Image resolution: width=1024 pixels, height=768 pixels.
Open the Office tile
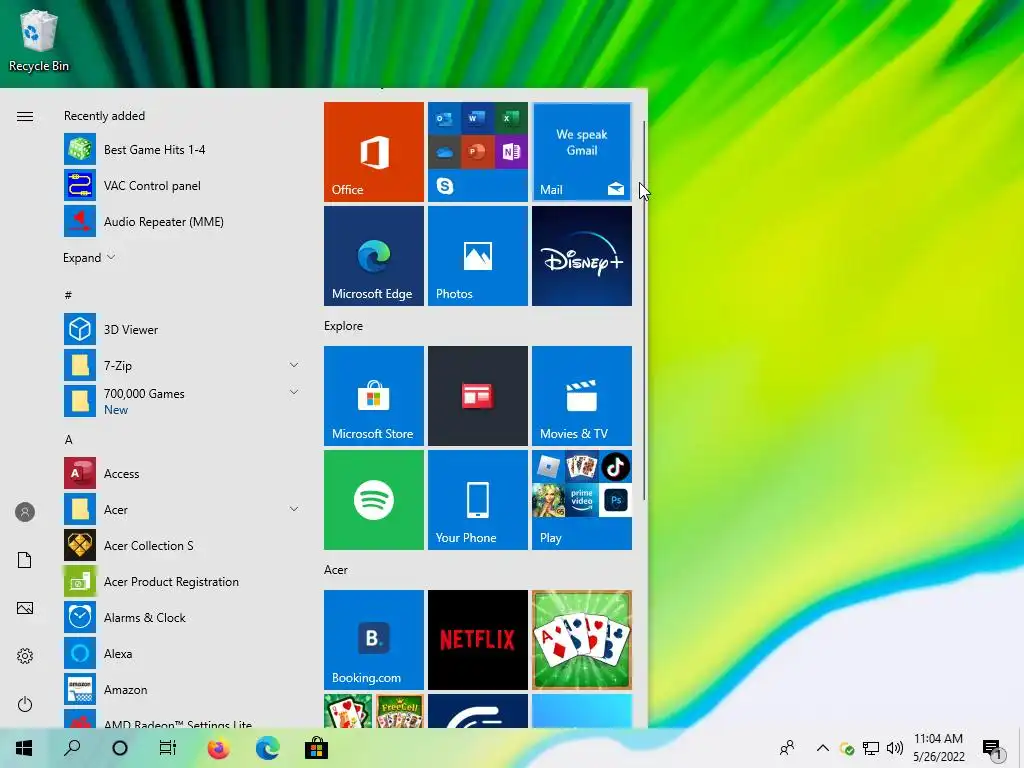coord(374,152)
